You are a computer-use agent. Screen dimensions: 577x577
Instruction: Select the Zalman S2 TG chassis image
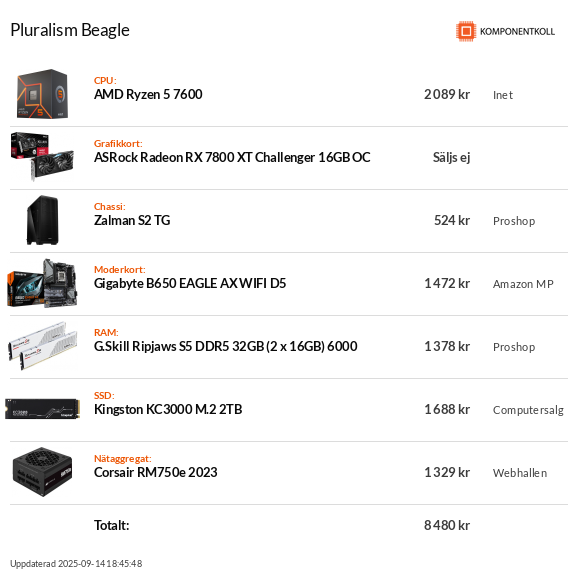click(42, 220)
